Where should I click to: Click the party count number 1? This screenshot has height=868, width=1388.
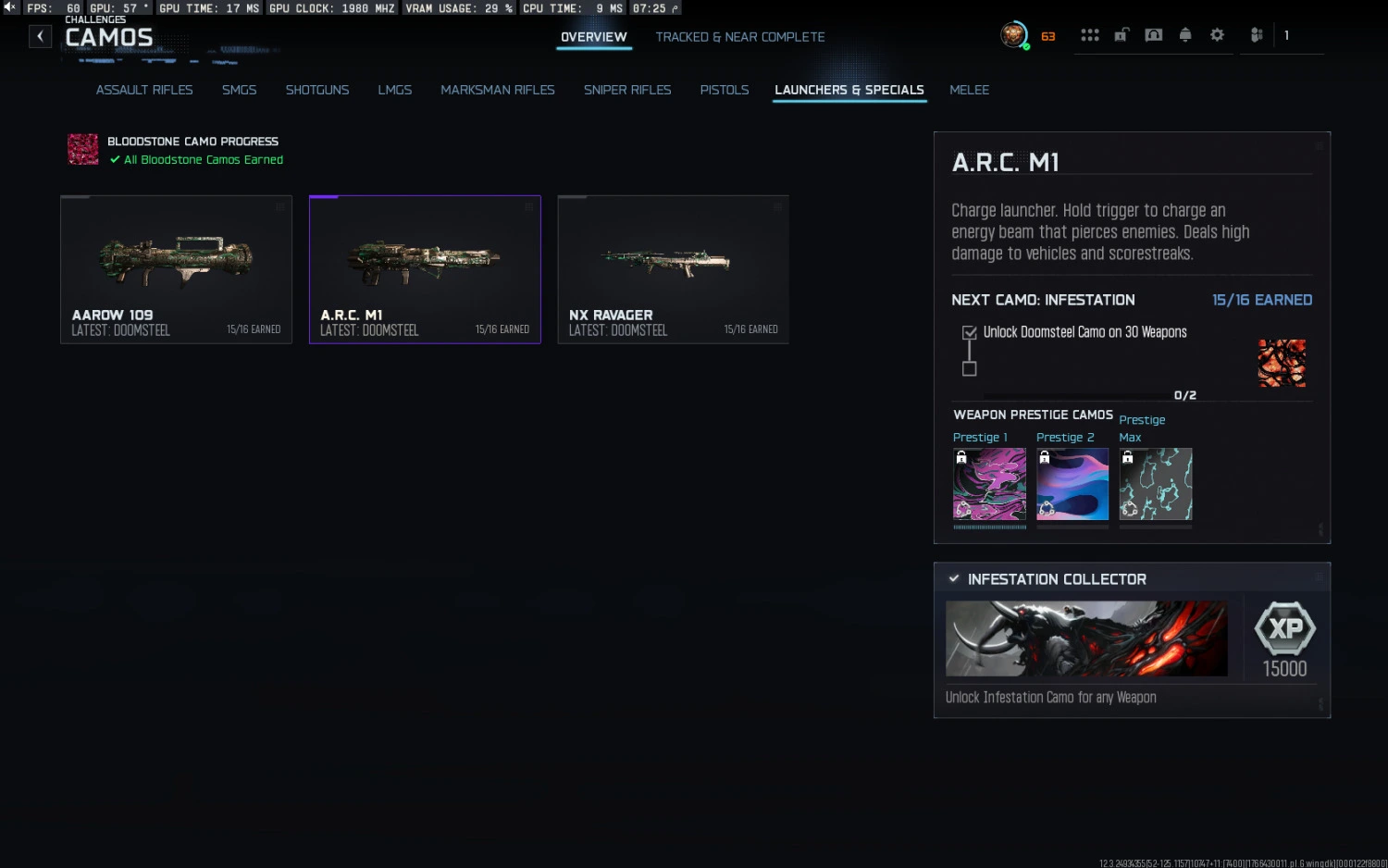(1286, 35)
